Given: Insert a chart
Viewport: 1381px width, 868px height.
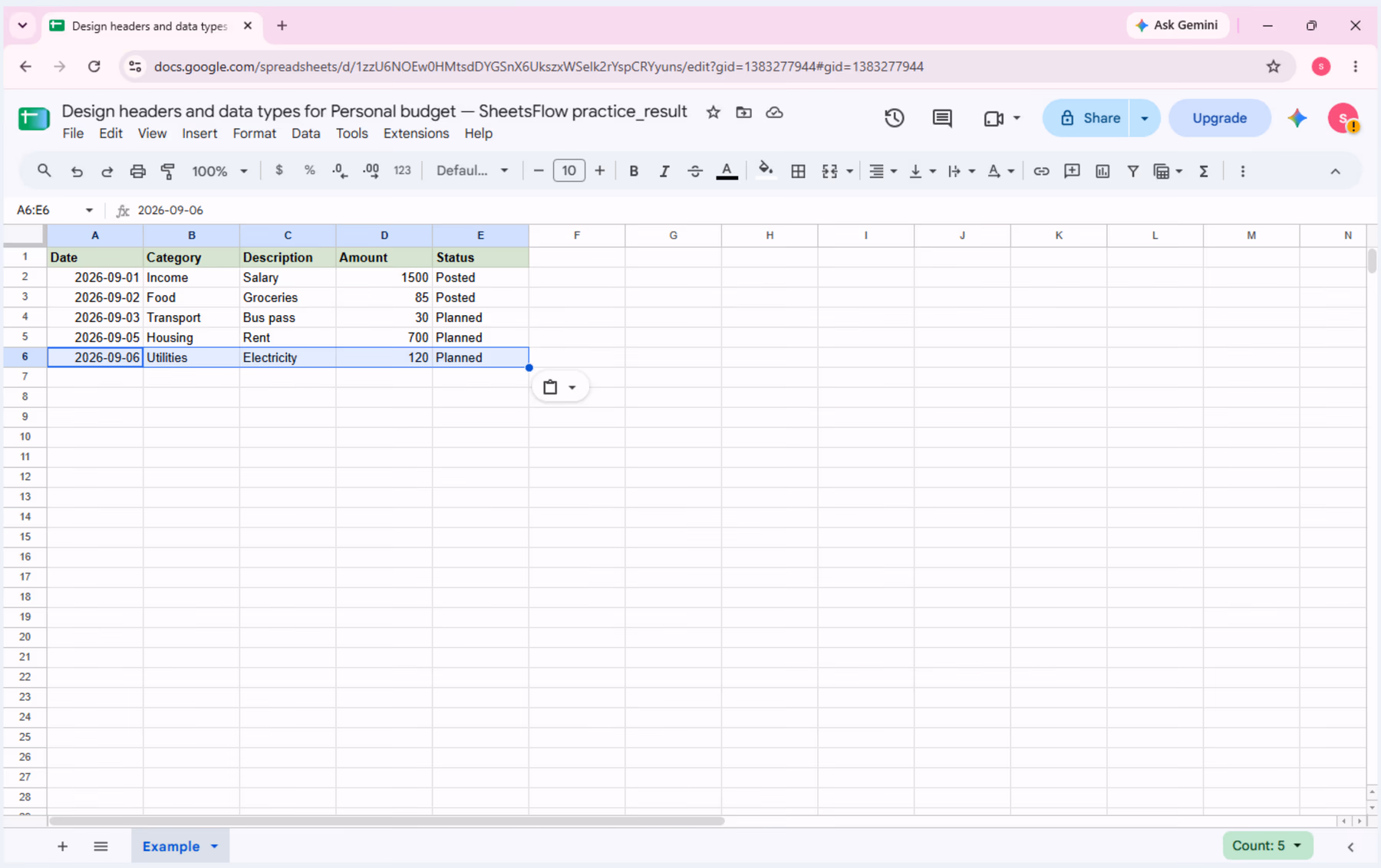Looking at the screenshot, I should pos(1102,171).
